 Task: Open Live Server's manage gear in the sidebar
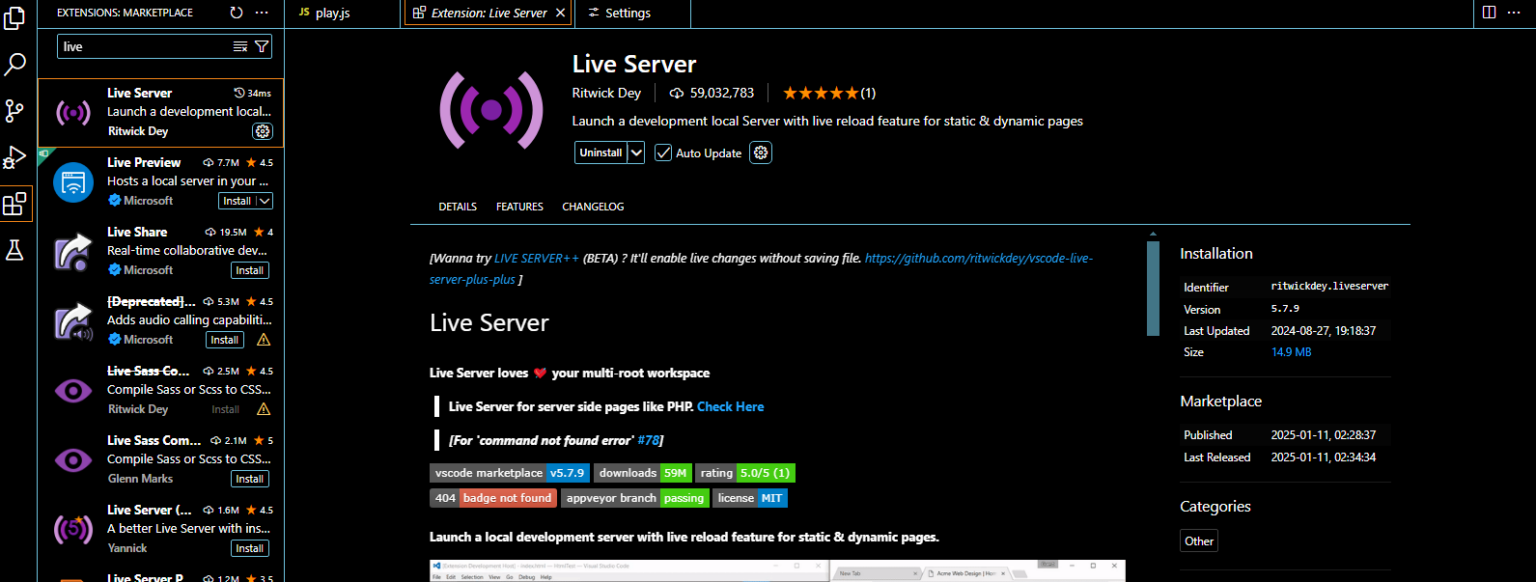(x=262, y=131)
